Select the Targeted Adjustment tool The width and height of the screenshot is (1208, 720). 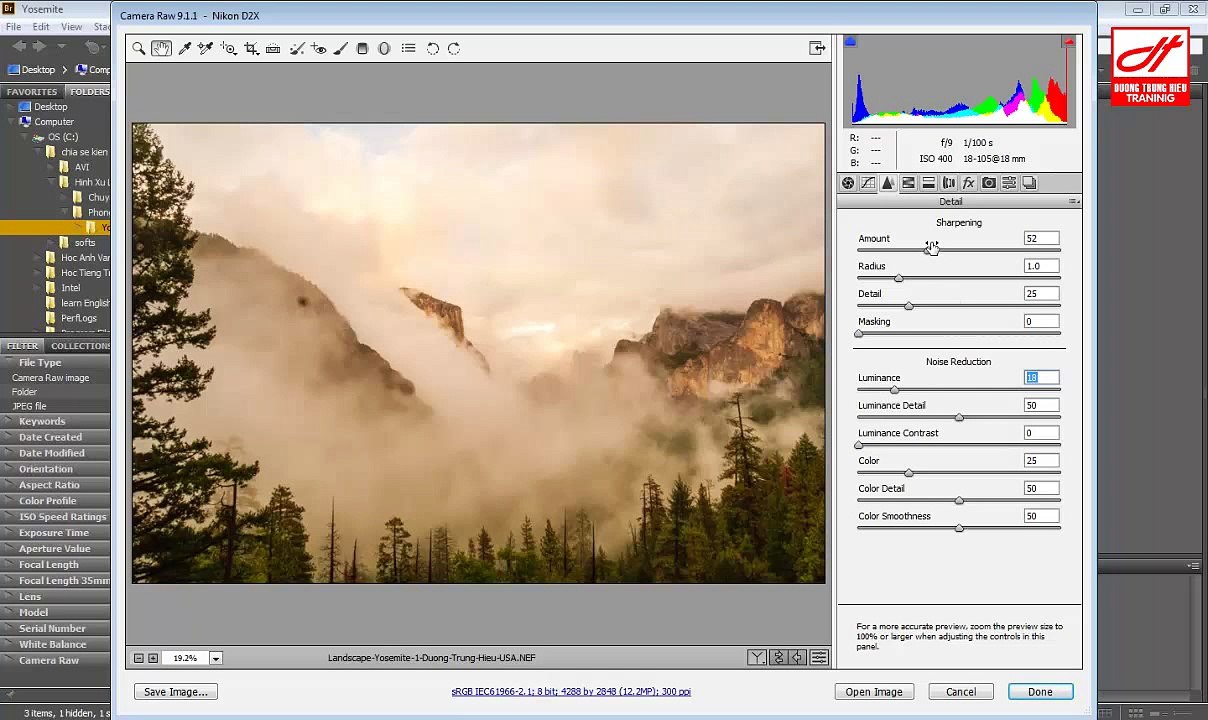click(x=229, y=48)
